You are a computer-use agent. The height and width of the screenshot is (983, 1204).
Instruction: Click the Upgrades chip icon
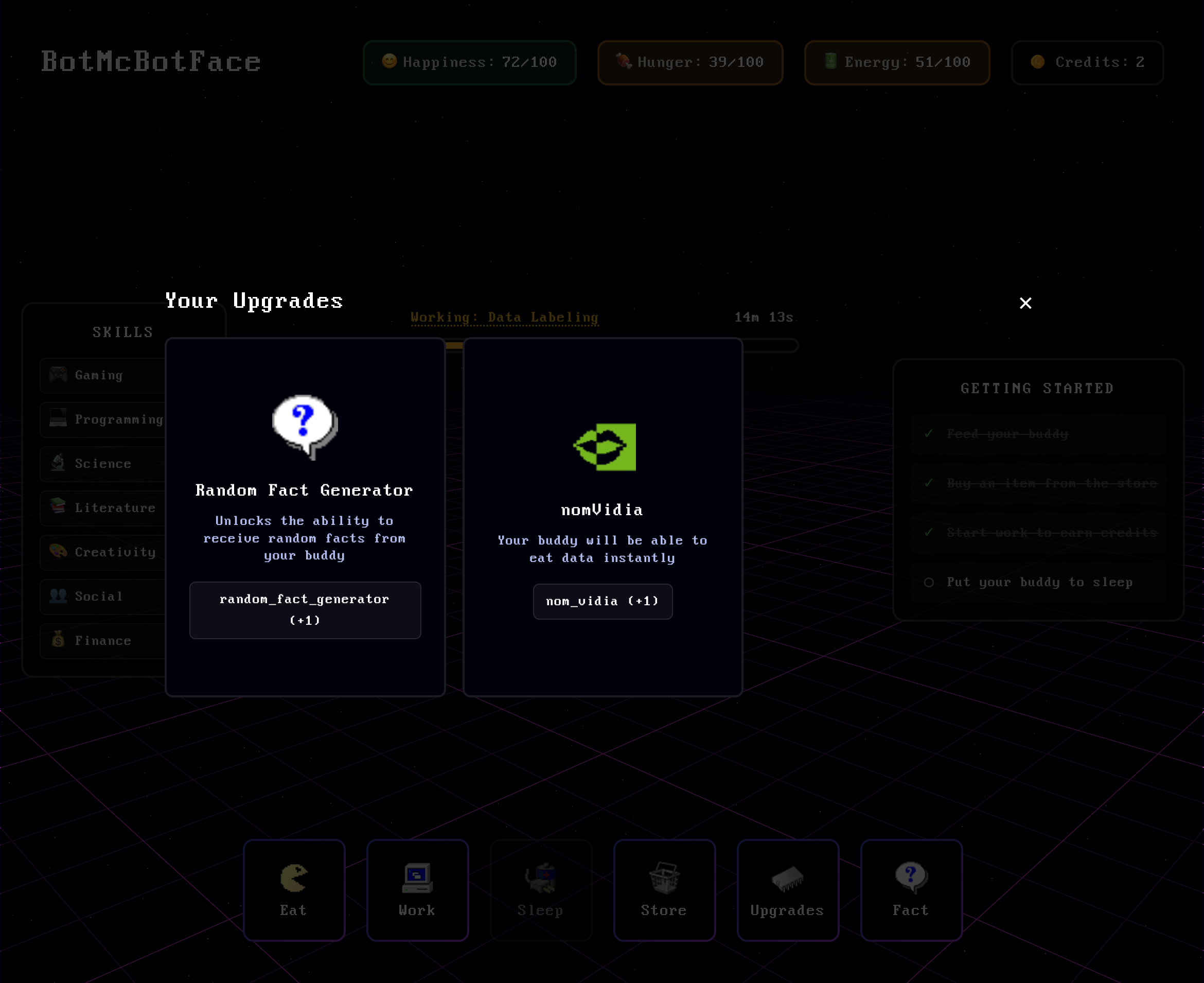[x=787, y=878]
